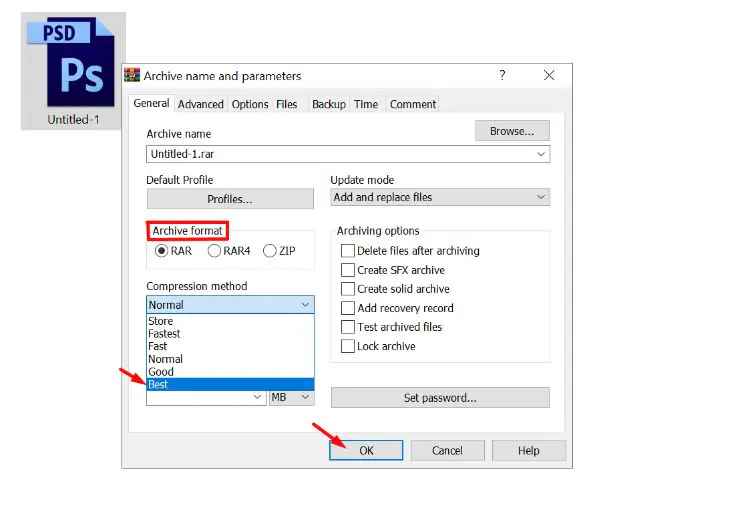Open the Update mode dropdown
The width and height of the screenshot is (750, 520).
440,197
